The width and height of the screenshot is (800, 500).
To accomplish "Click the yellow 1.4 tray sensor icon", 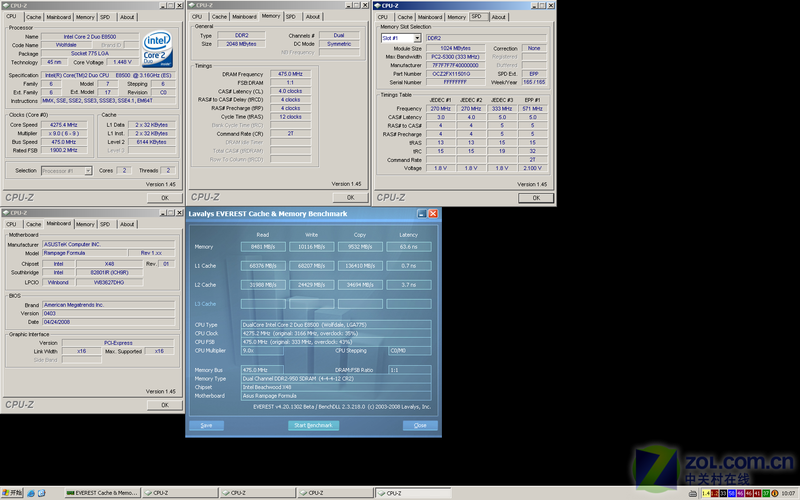I will coord(706,493).
